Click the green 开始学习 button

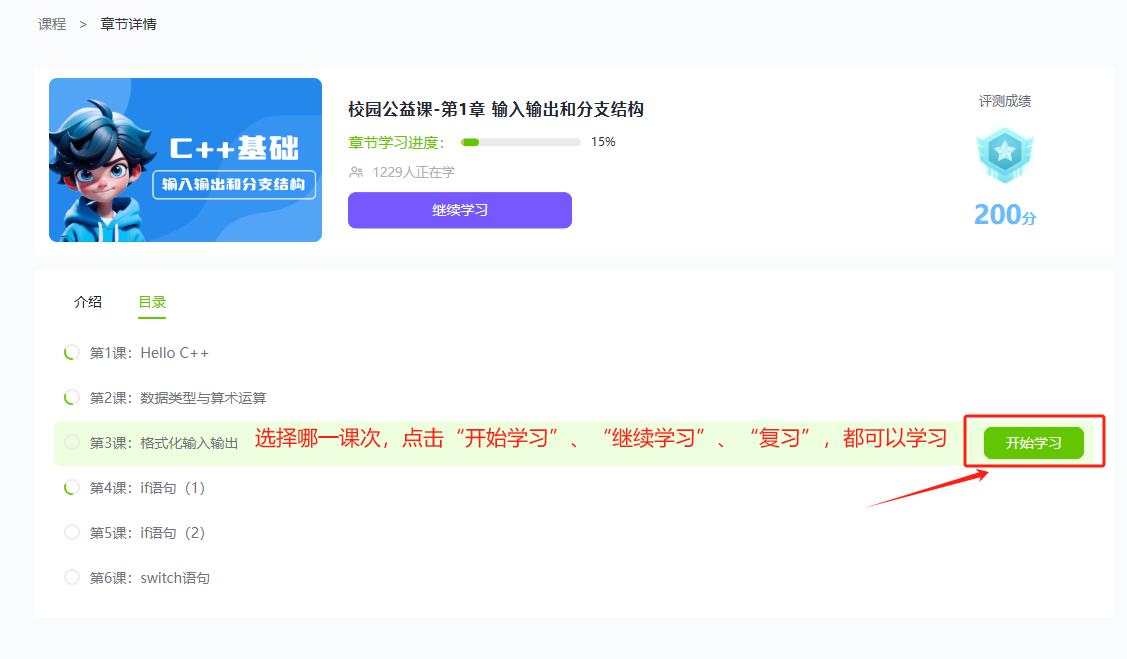[1033, 443]
